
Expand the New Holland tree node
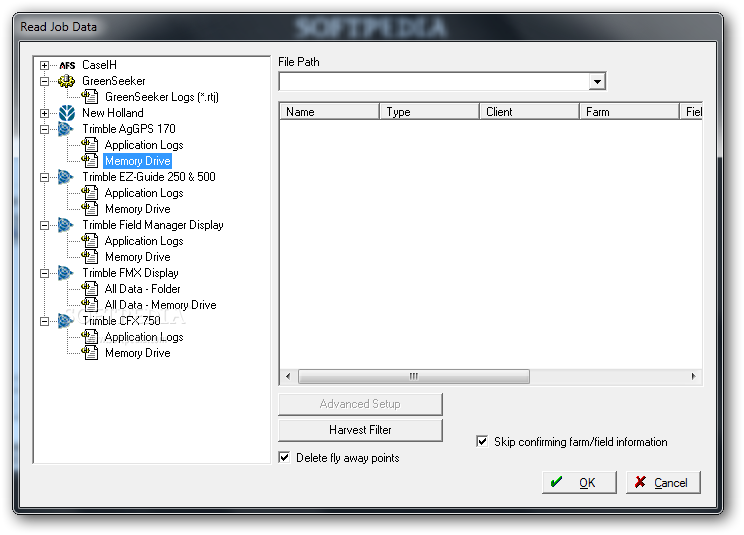click(x=44, y=113)
